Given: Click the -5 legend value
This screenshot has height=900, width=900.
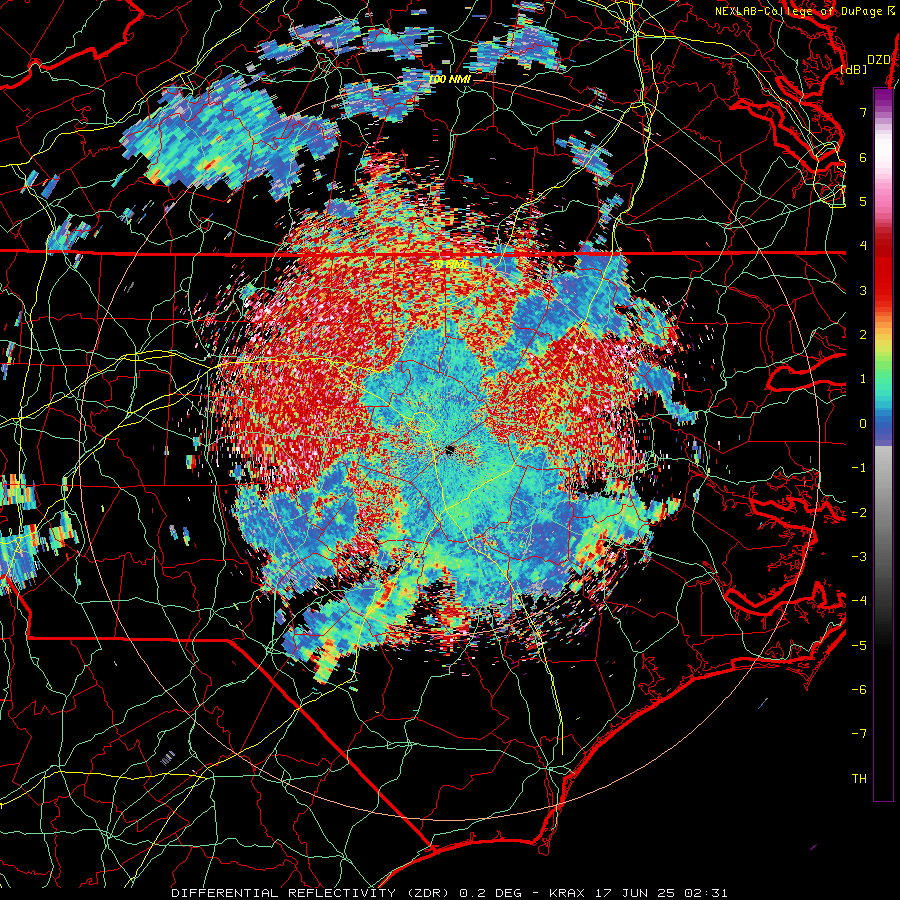Looking at the screenshot, I should tap(859, 645).
